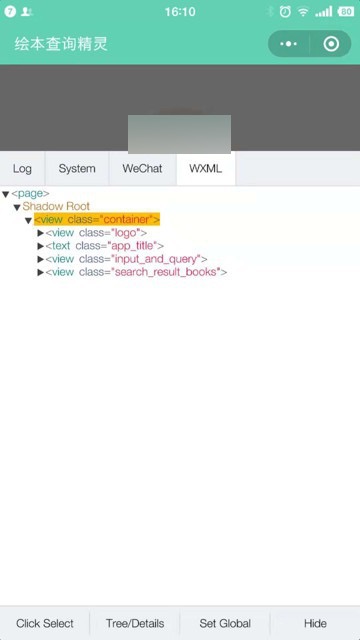Select the highlighted view class="container" element
The image size is (360, 640).
(97, 220)
